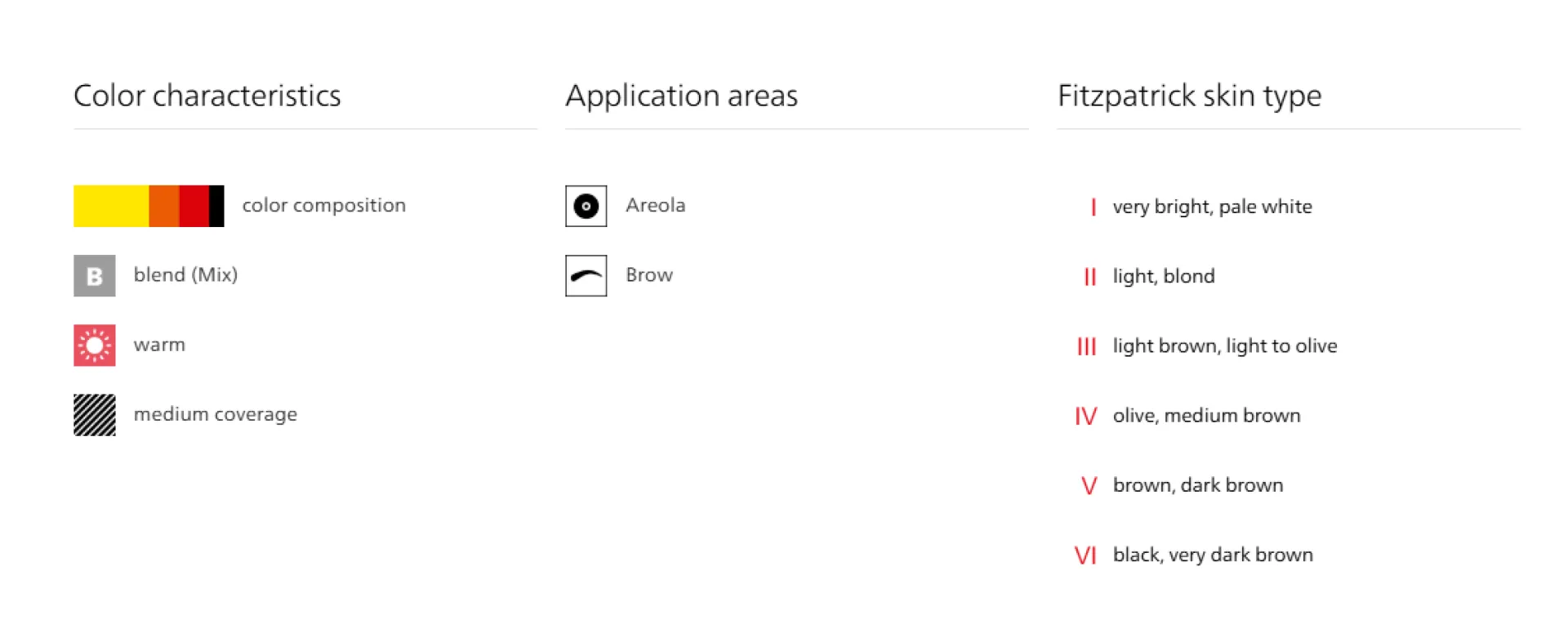The height and width of the screenshot is (624, 1568).
Task: Click the 'medium coverage' text label
Action: pyautogui.click(x=216, y=415)
